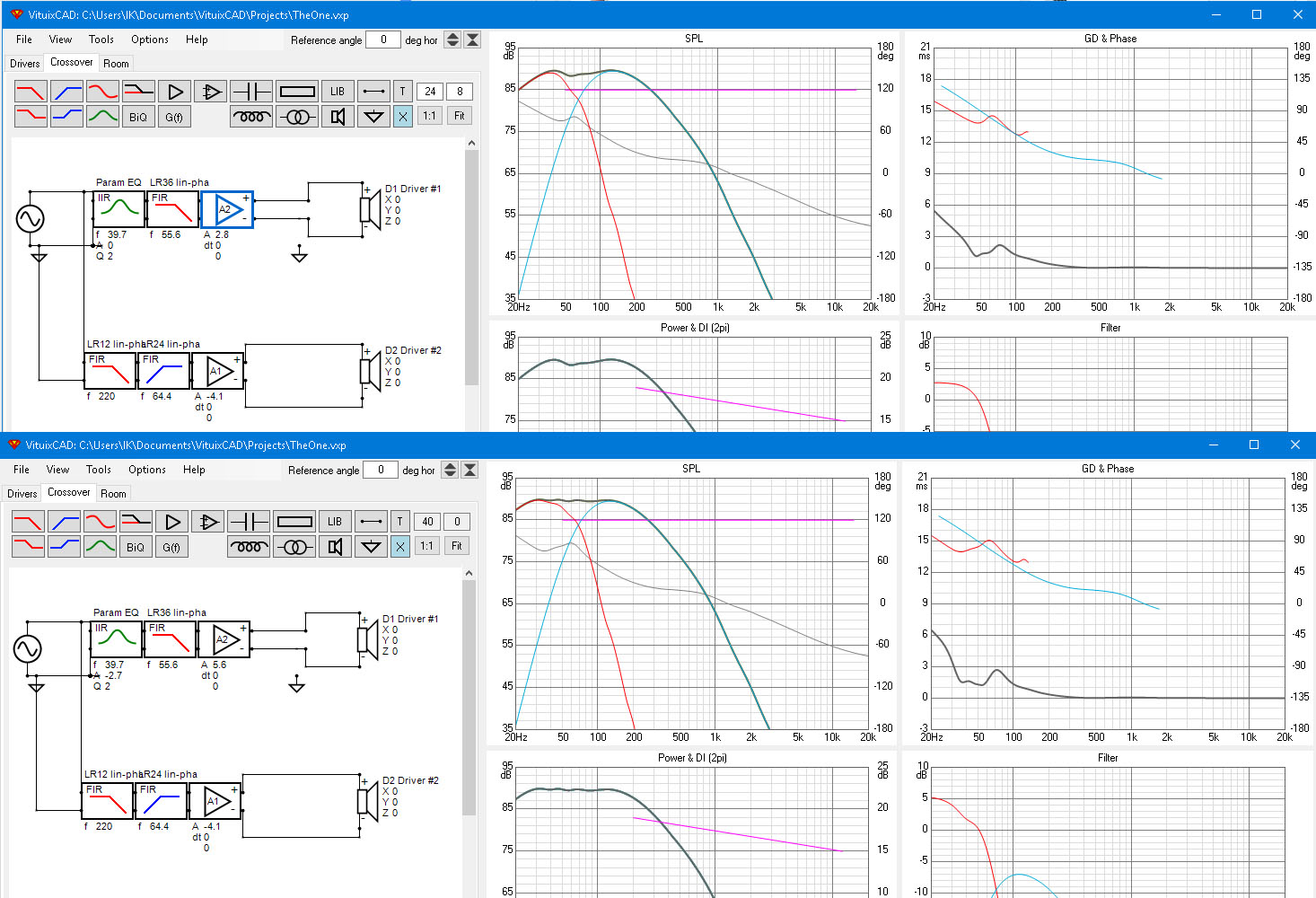This screenshot has height=898, width=1316.
Task: Select green peak EQ icon in lower window
Action: [x=101, y=546]
